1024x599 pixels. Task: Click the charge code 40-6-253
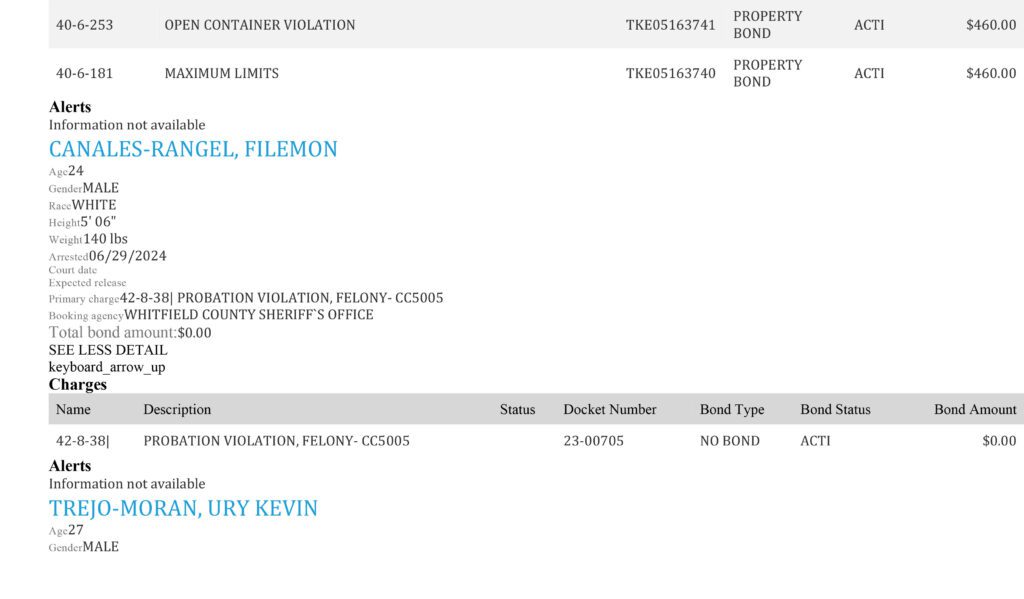84,25
